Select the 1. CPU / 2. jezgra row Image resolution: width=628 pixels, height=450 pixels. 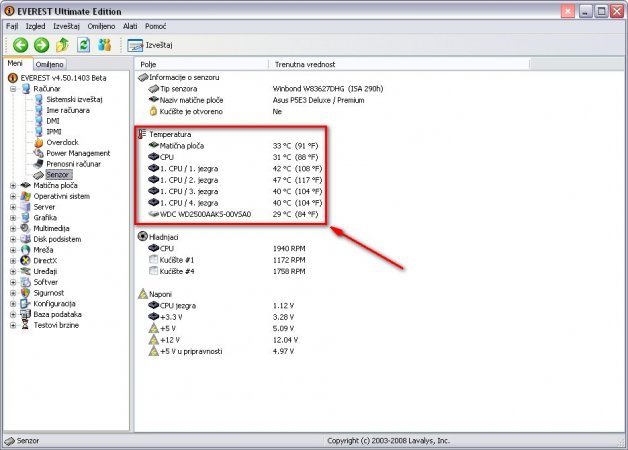click(x=235, y=180)
